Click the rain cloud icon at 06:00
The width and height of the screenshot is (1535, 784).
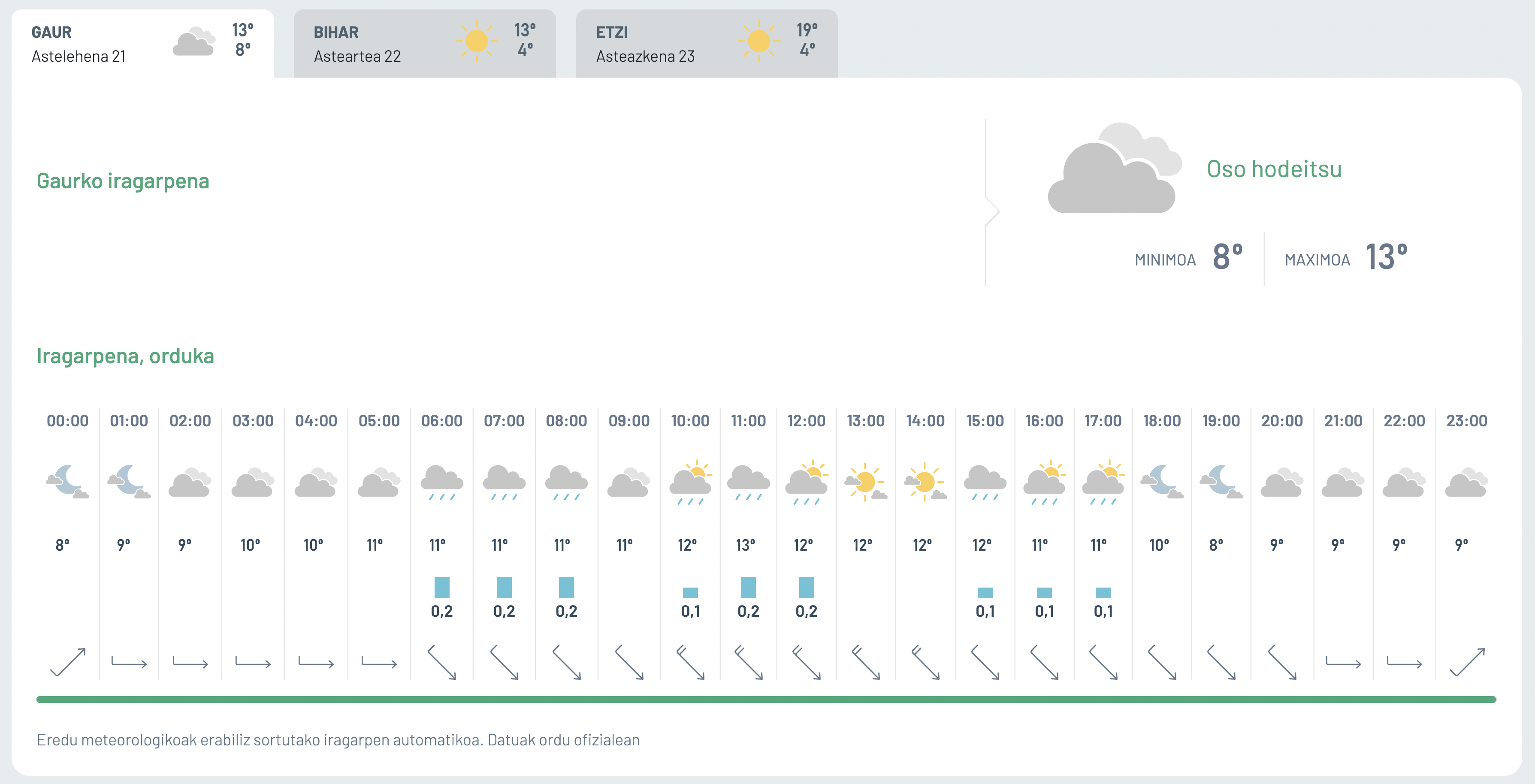point(442,482)
